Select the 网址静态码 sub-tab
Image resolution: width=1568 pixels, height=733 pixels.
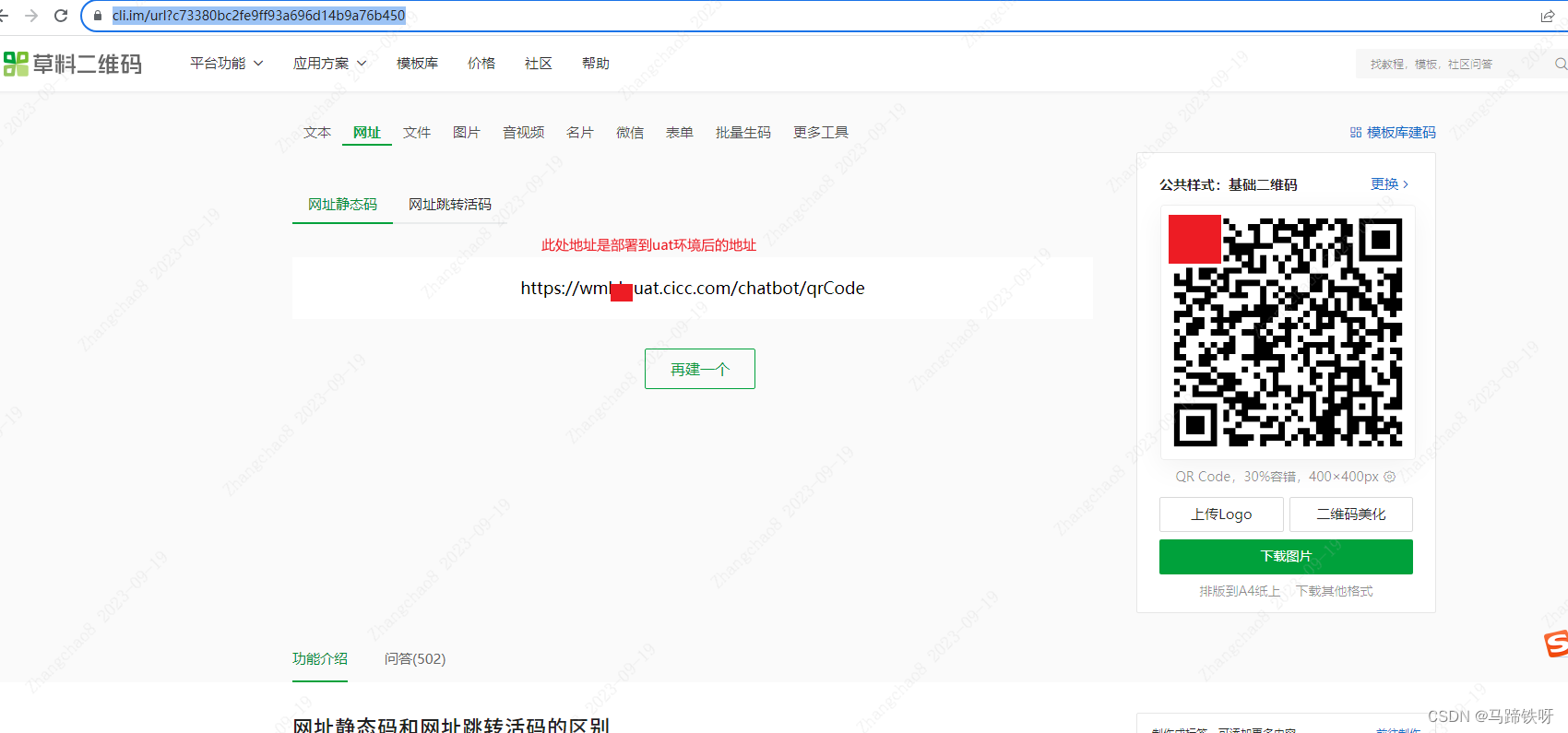(343, 205)
